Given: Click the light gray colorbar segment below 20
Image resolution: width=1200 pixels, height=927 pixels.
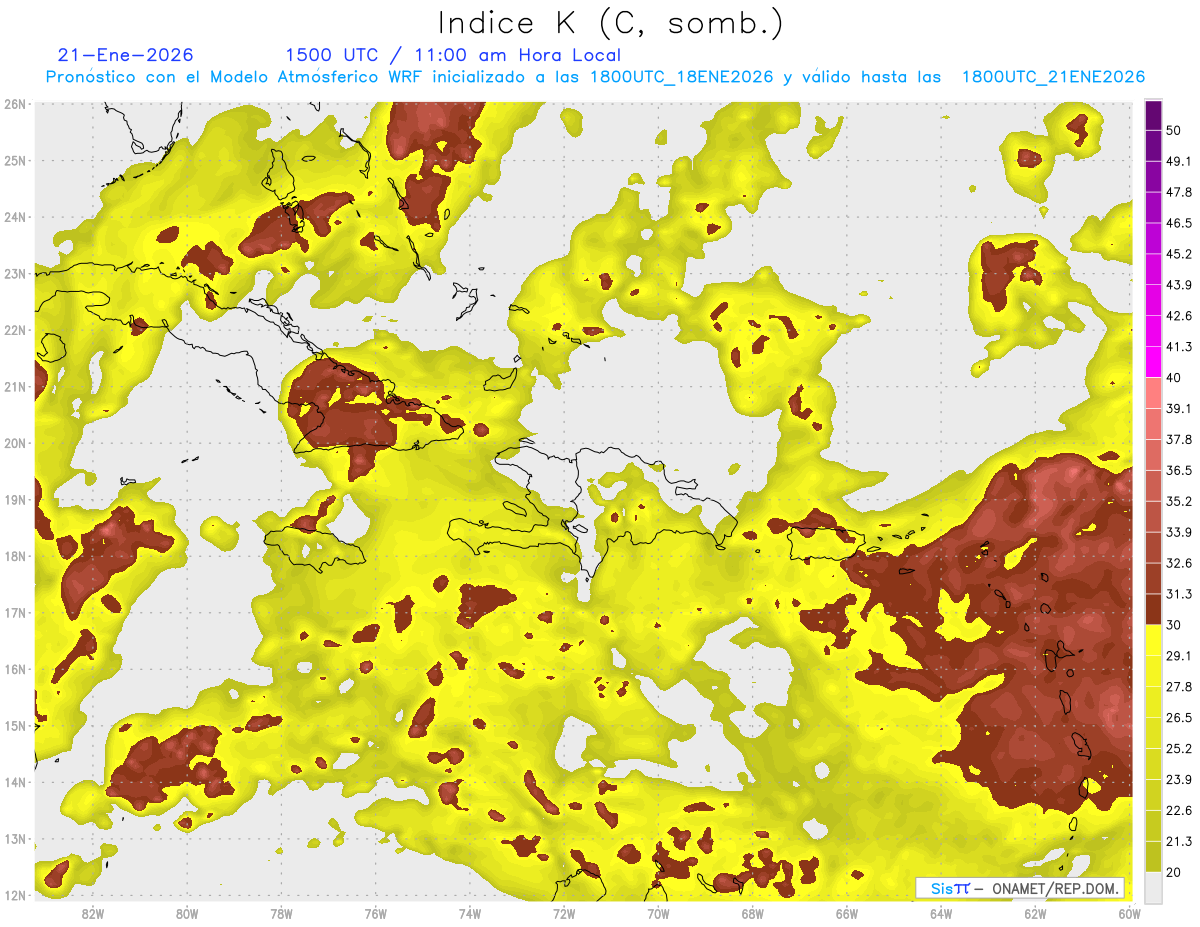Looking at the screenshot, I should 1153,887.
